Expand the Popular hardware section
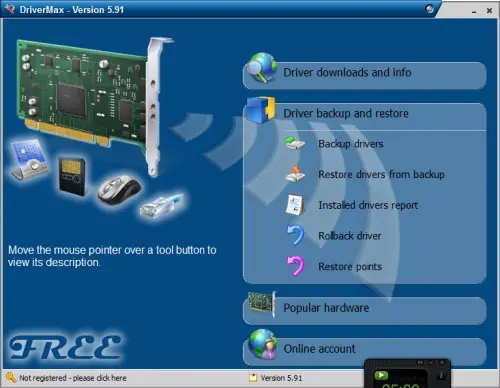 364,310
